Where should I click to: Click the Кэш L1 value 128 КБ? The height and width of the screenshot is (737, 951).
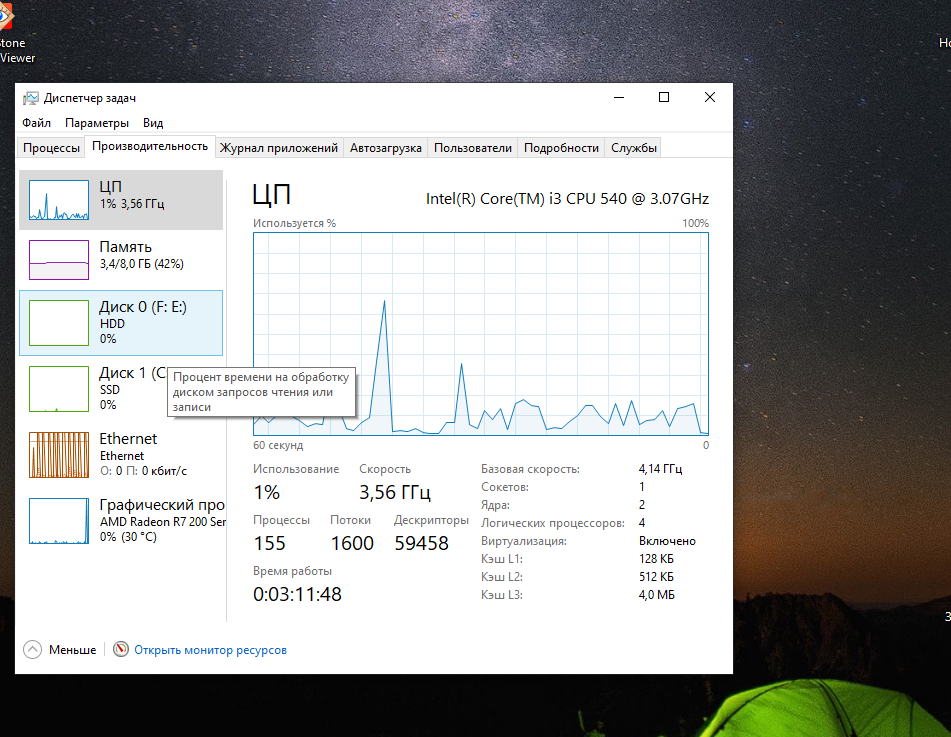pyautogui.click(x=656, y=559)
